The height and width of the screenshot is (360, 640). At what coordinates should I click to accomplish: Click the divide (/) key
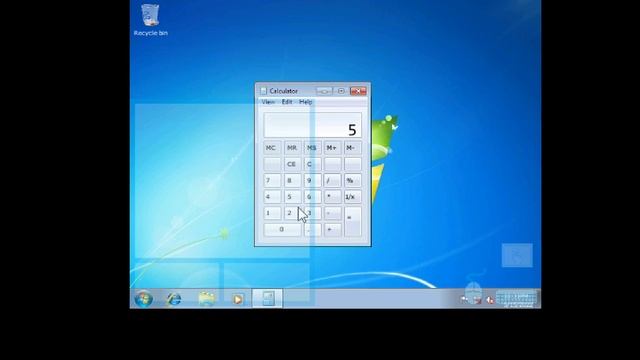pos(332,180)
